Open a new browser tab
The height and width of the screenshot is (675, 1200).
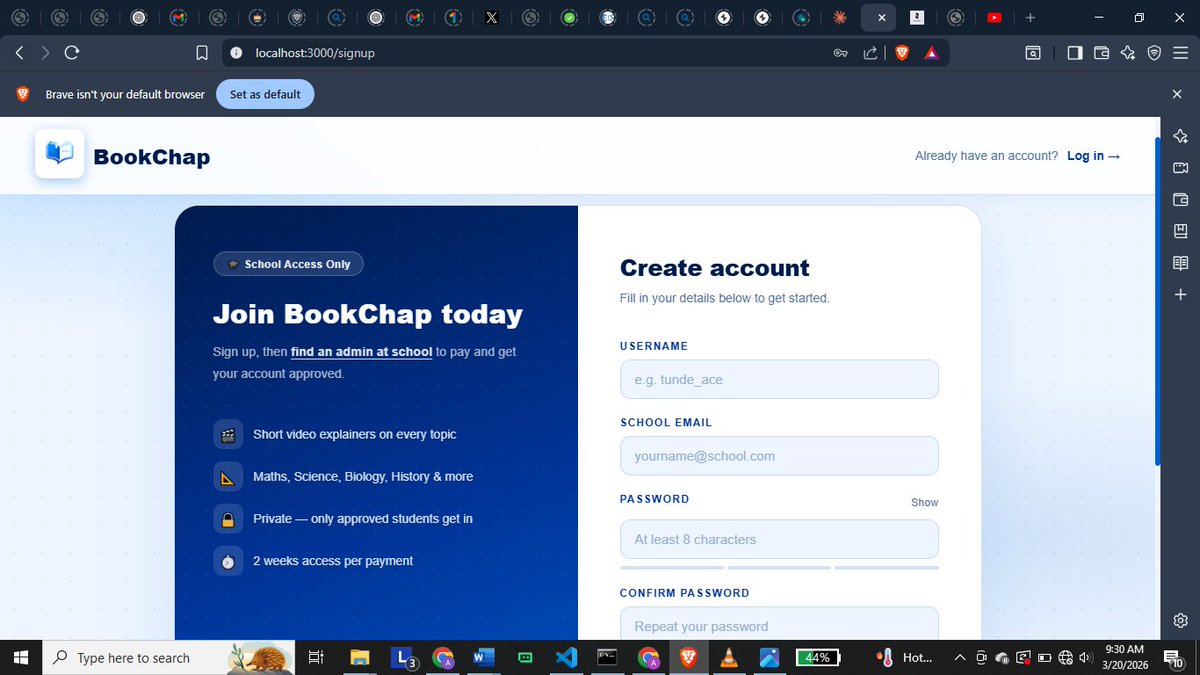(x=1030, y=17)
